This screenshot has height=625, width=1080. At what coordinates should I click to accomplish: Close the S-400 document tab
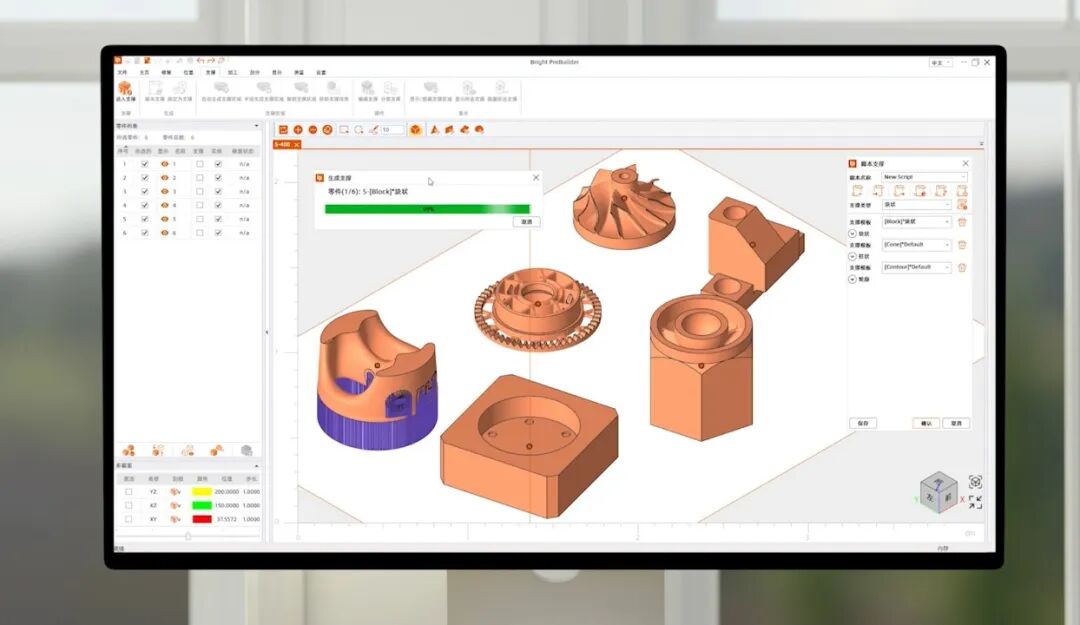click(x=297, y=145)
